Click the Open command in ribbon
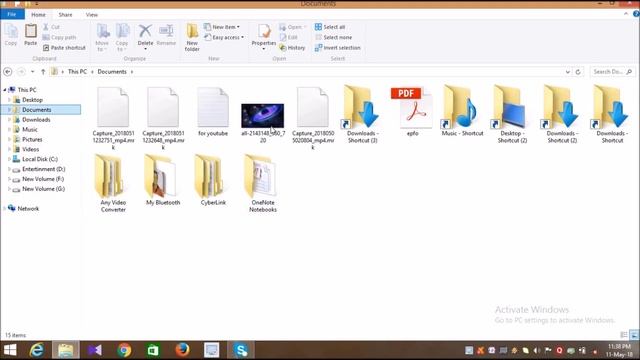This screenshot has width=640, height=360. coord(293,27)
